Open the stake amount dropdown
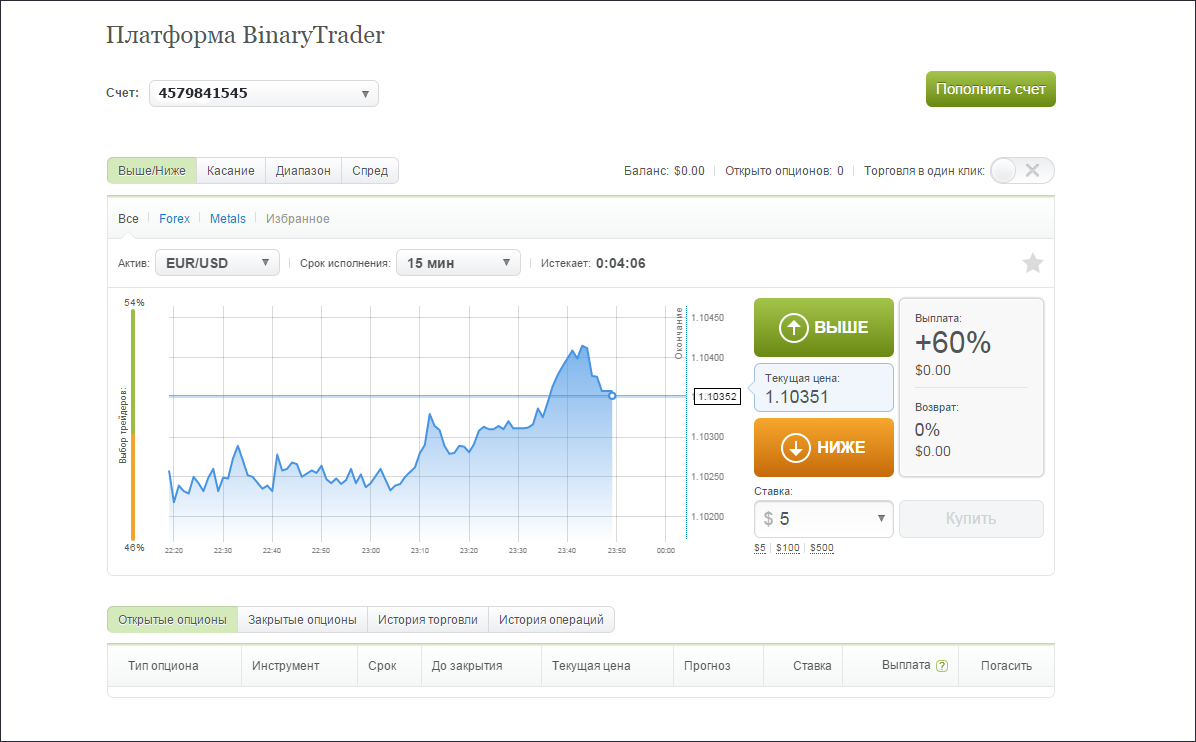1196x742 pixels. (824, 519)
